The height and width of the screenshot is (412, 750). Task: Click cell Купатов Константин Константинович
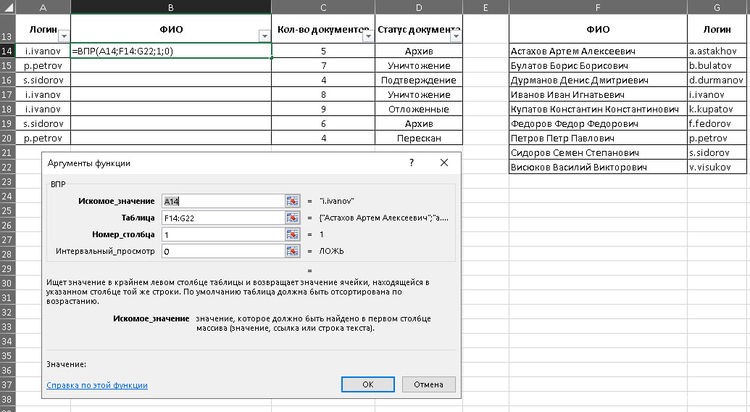click(x=598, y=109)
